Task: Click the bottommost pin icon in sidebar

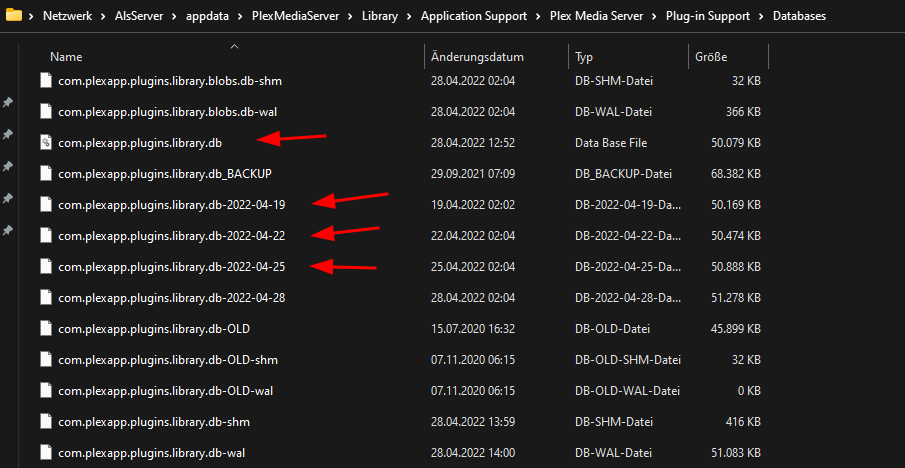Action: pyautogui.click(x=8, y=231)
